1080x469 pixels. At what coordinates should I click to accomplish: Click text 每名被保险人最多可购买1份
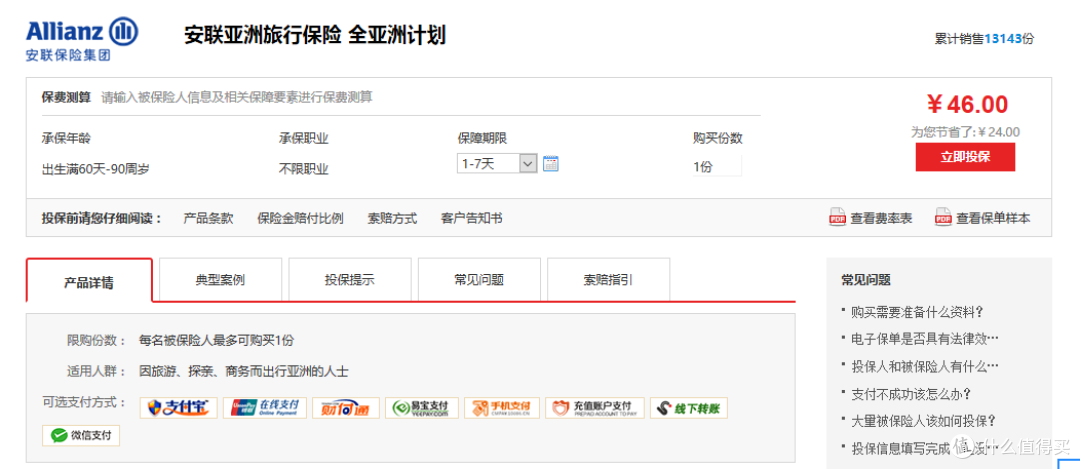click(x=216, y=340)
